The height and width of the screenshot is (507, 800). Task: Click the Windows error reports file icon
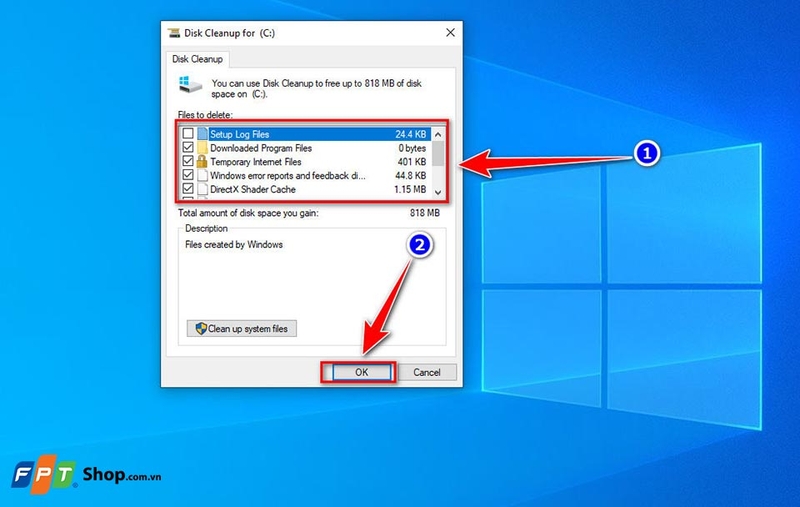[203, 175]
